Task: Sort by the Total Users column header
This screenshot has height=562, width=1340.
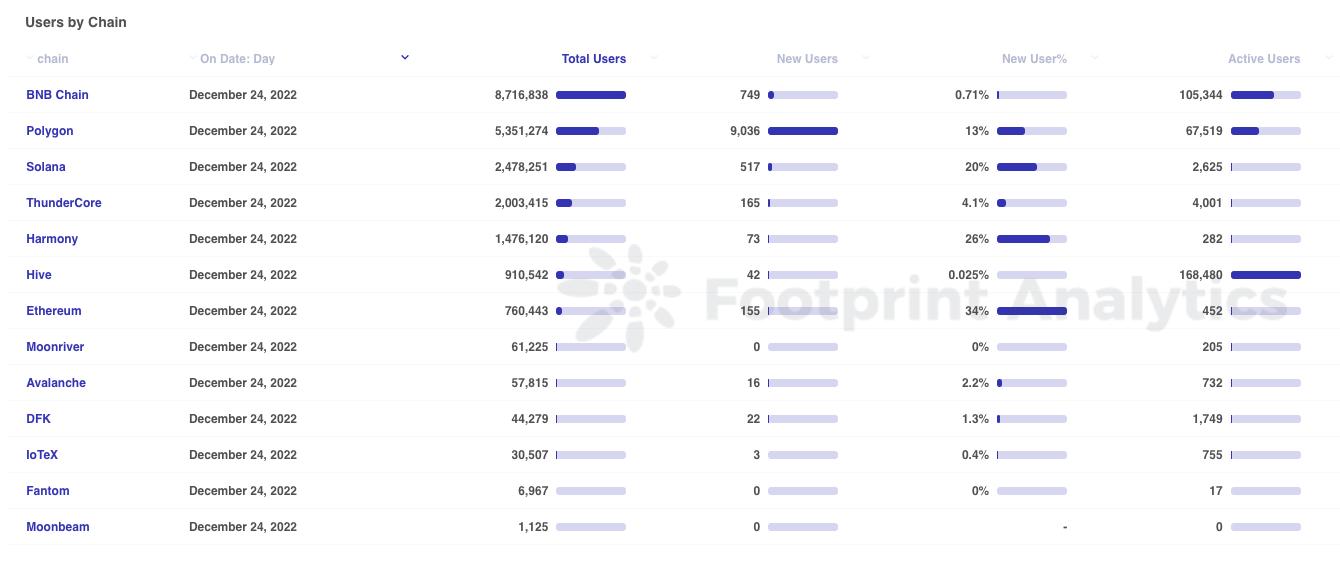Action: click(594, 59)
